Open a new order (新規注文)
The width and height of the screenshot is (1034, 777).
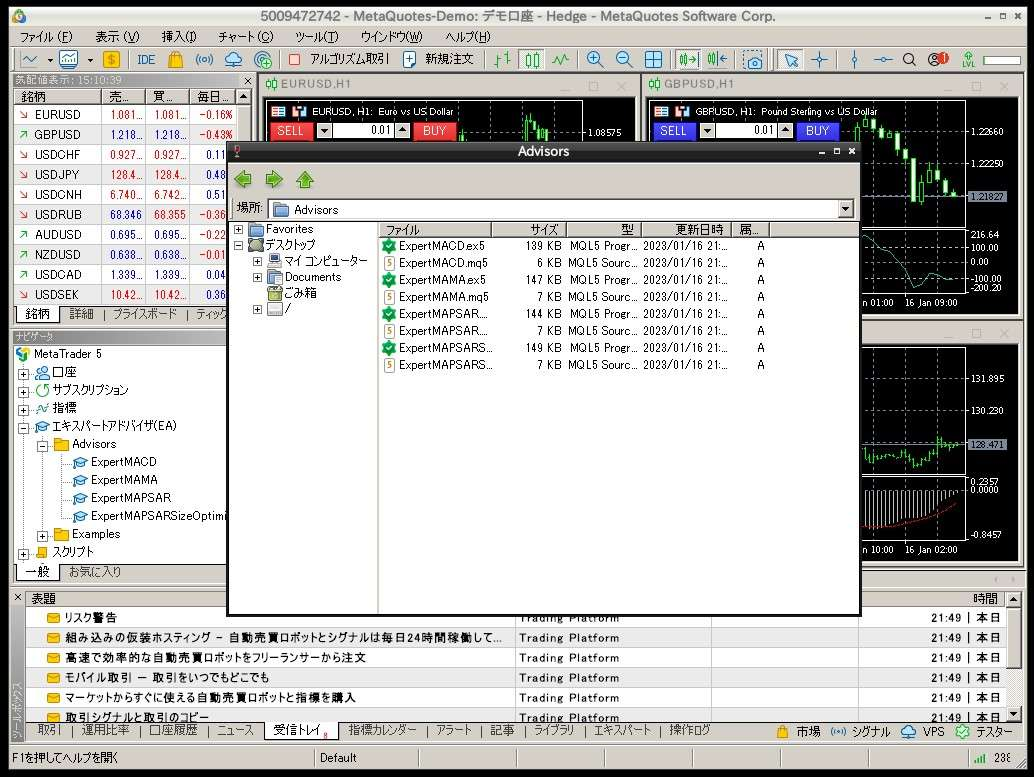click(439, 59)
